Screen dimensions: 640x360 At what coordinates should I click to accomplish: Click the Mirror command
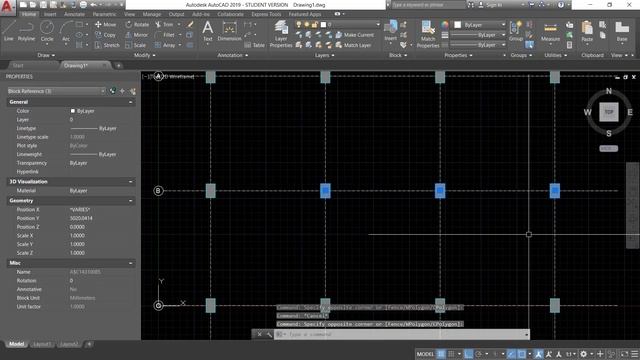137,35
